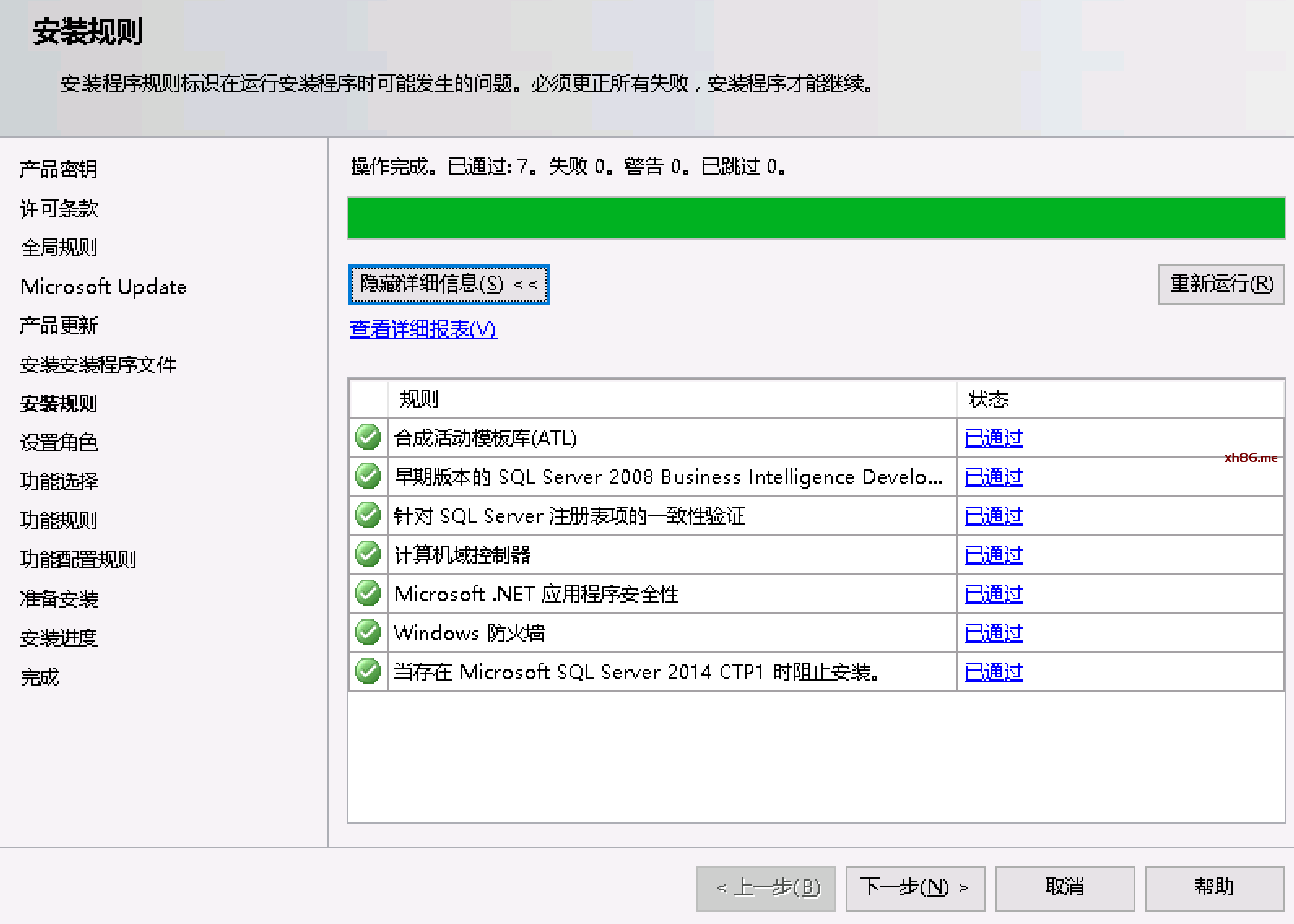This screenshot has height=924, width=1294.
Task: Click 下一步(N) to continue
Action: (915, 887)
